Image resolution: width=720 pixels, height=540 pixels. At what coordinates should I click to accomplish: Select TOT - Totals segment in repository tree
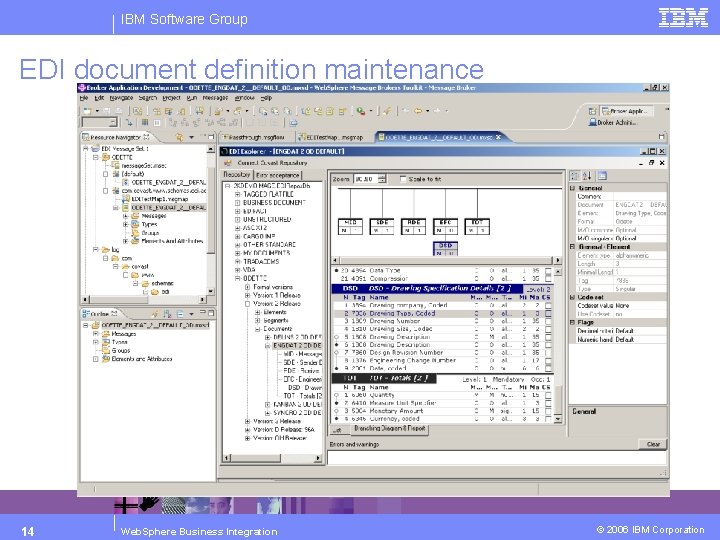pos(303,395)
